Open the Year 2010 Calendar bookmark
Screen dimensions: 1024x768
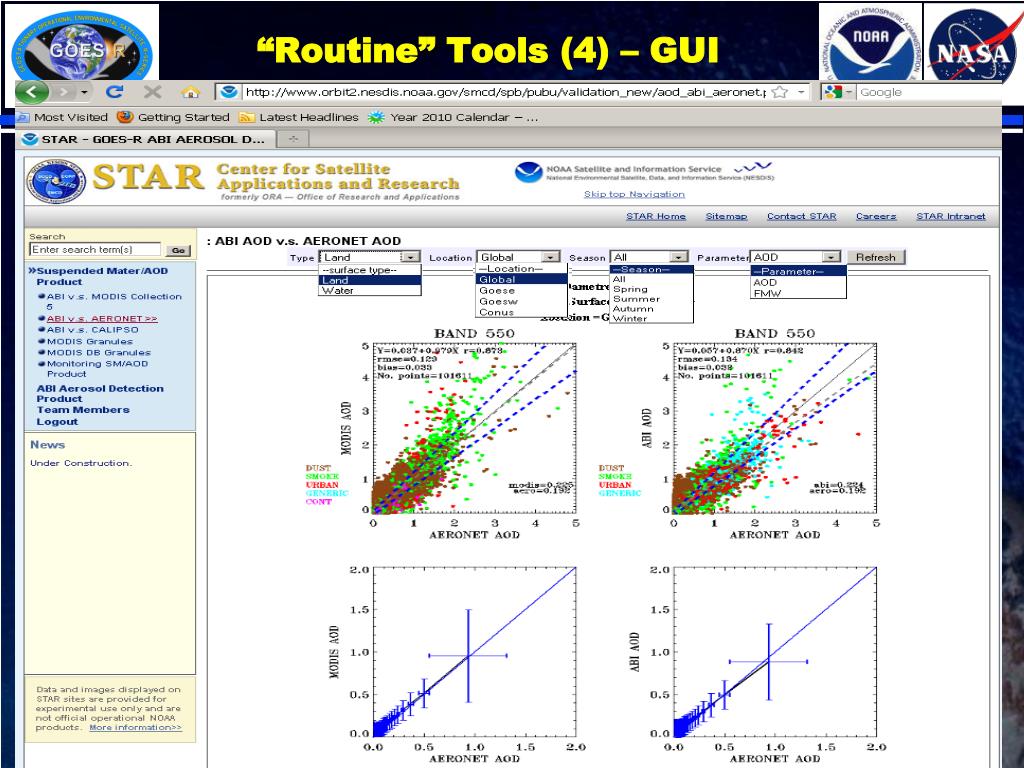tap(453, 118)
